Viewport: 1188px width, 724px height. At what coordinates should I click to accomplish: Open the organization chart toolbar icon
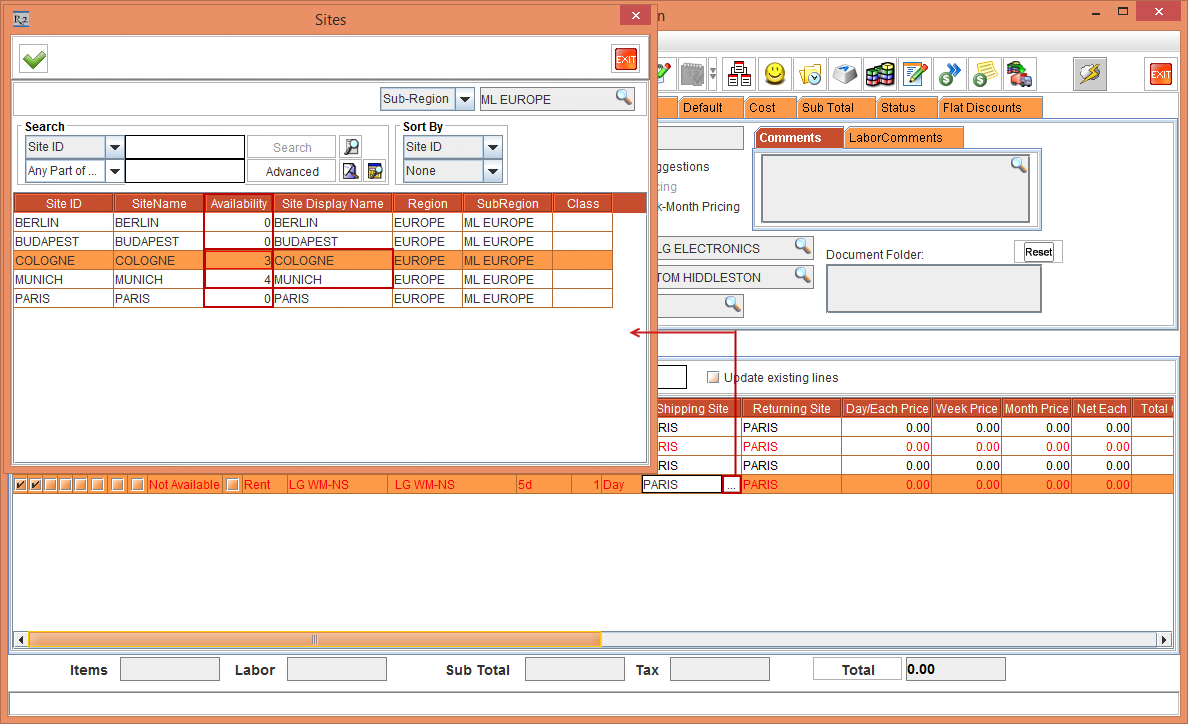tap(739, 74)
